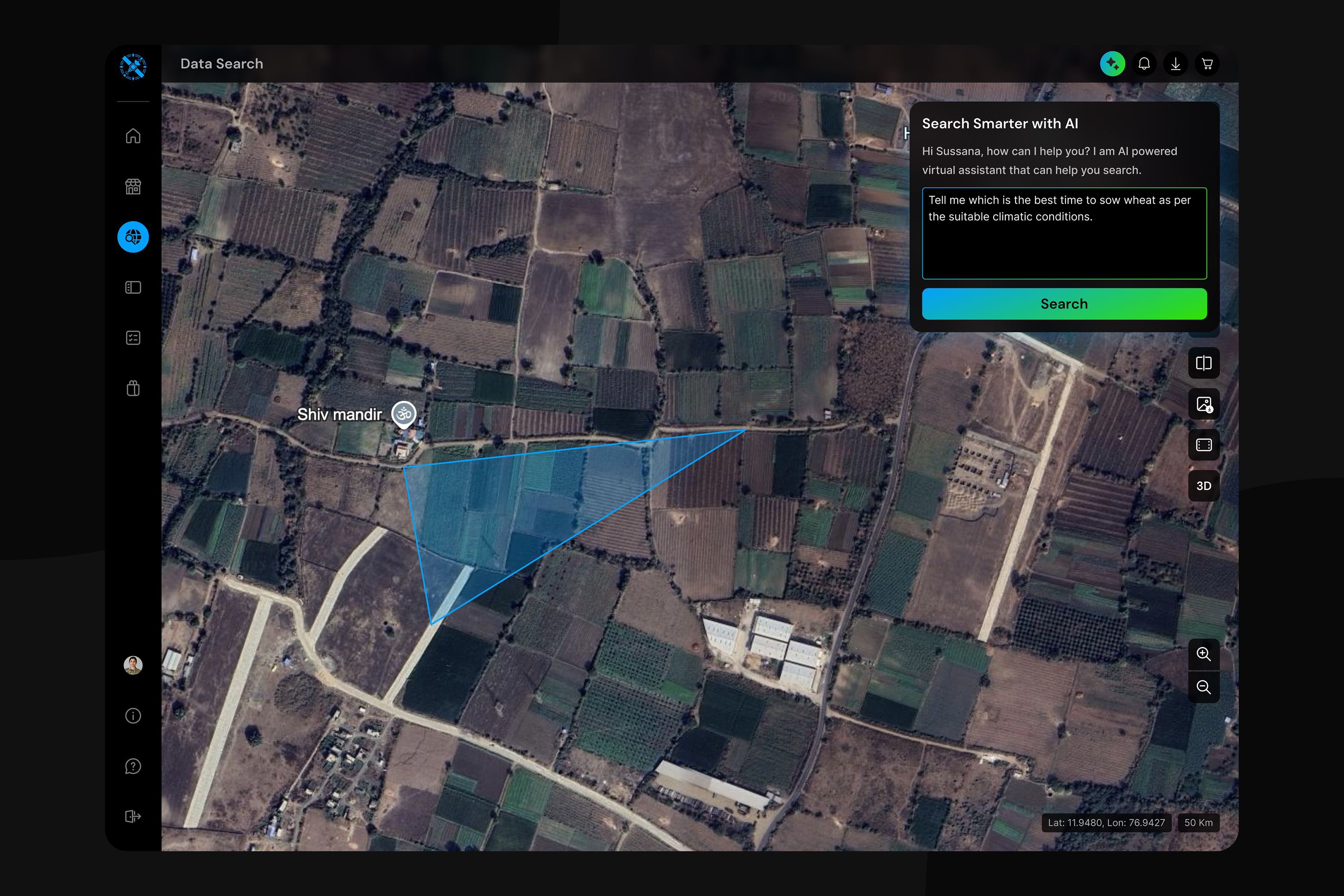Open the checklist tasks icon in sidebar

tap(133, 338)
